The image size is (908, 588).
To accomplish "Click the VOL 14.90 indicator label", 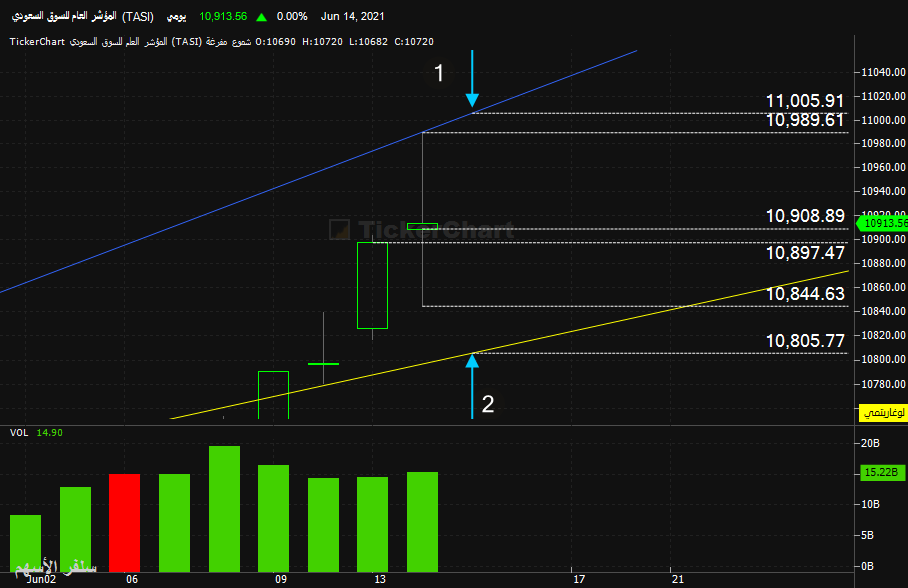I will pos(36,433).
